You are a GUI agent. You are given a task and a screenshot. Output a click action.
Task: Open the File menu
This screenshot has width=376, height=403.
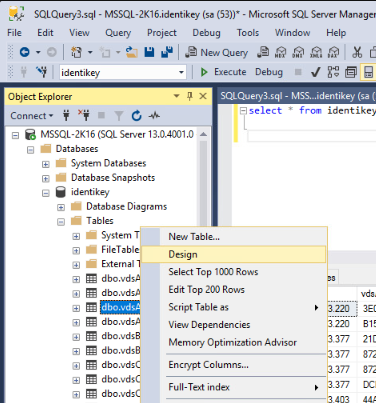(x=14, y=33)
